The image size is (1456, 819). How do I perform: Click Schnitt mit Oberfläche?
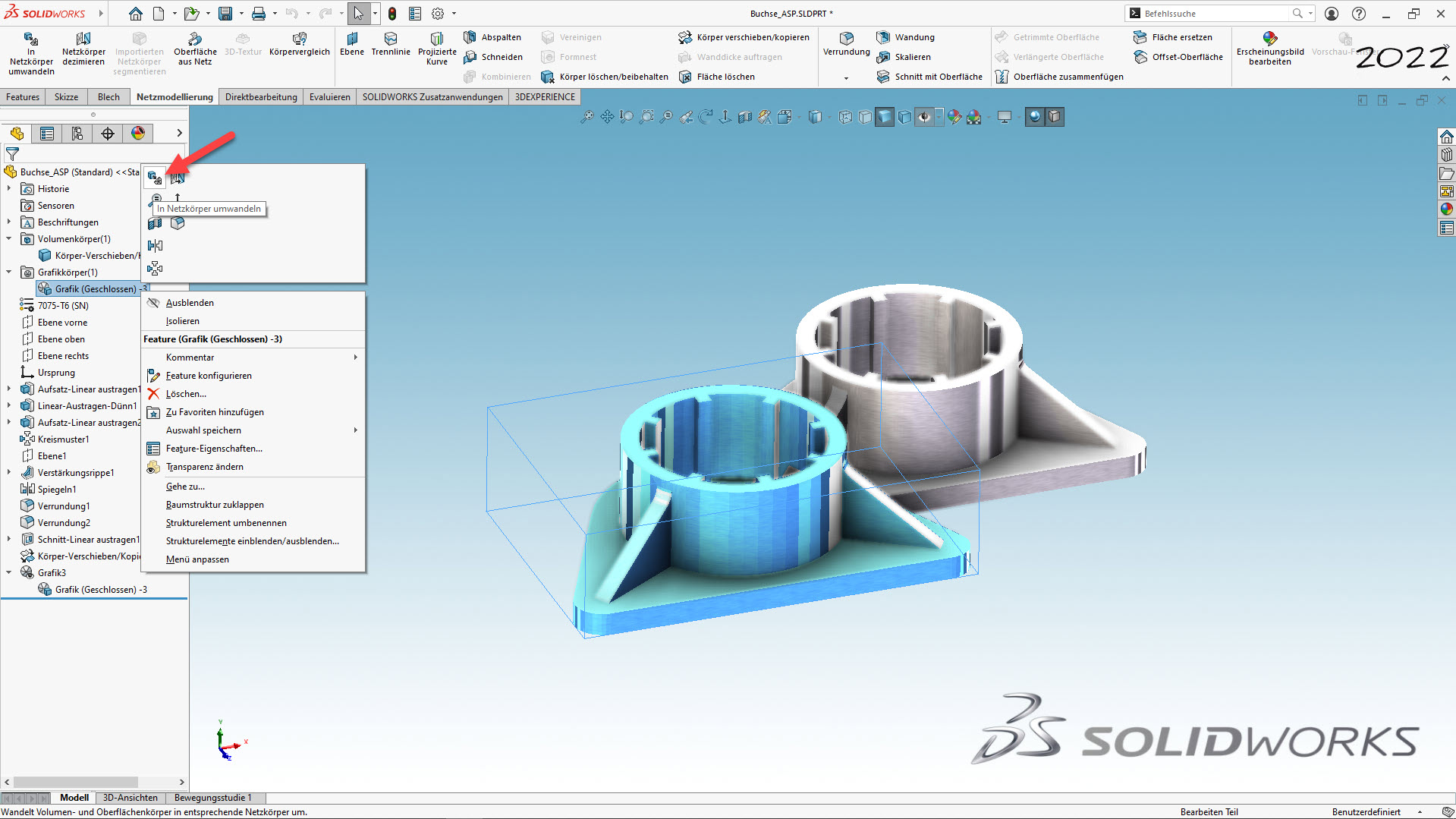tap(929, 77)
